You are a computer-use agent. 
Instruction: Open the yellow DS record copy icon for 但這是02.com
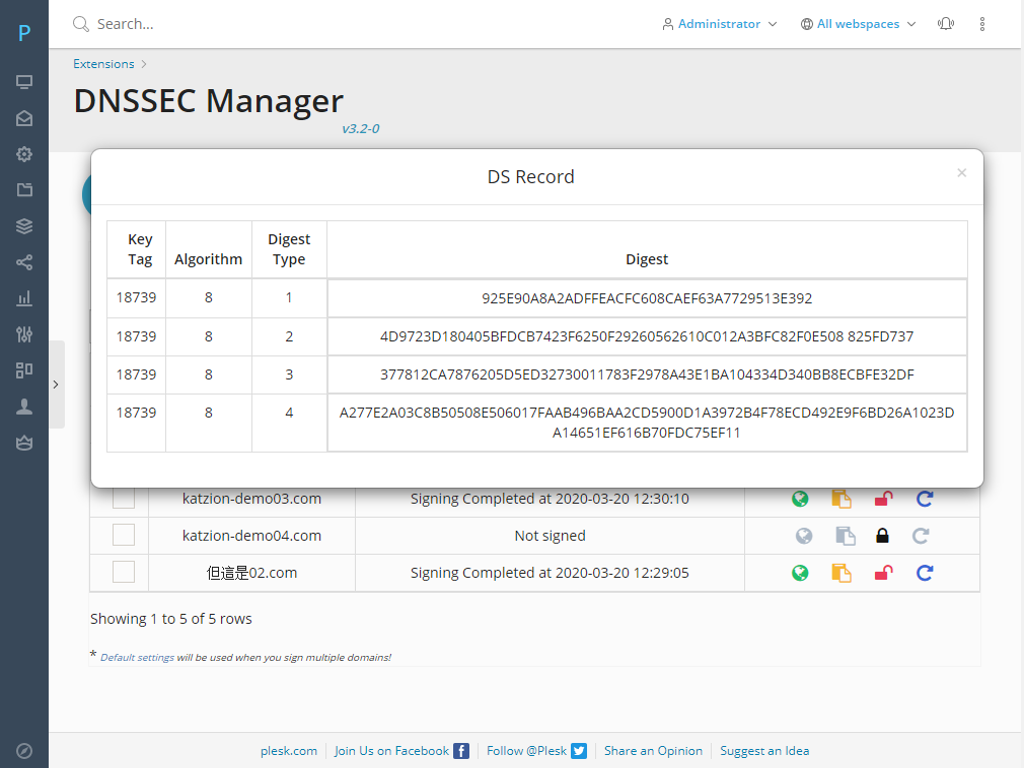click(841, 573)
